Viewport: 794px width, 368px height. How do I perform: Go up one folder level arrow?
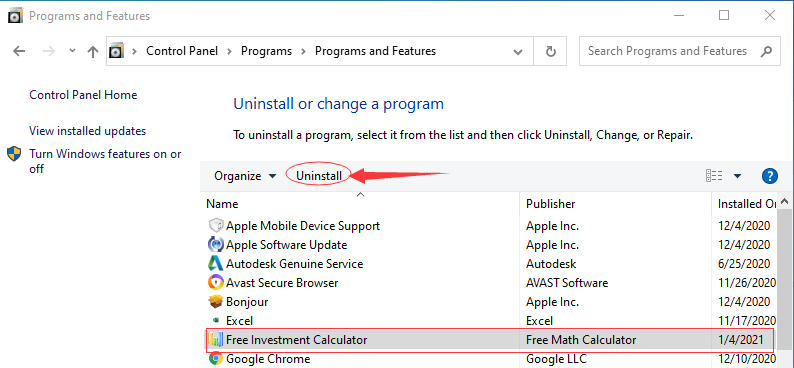pyautogui.click(x=93, y=51)
